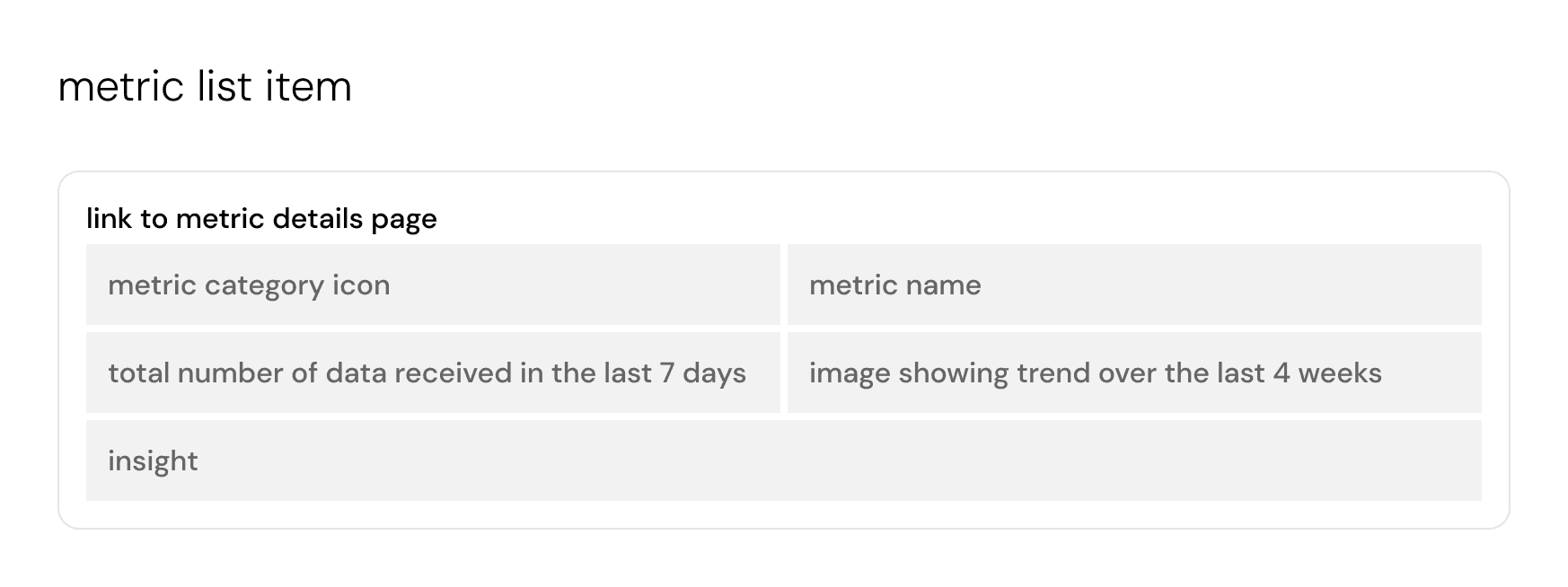This screenshot has height=587, width=1568.
Task: Select text 'image showing trend over the last 4 weeks'
Action: (1096, 373)
